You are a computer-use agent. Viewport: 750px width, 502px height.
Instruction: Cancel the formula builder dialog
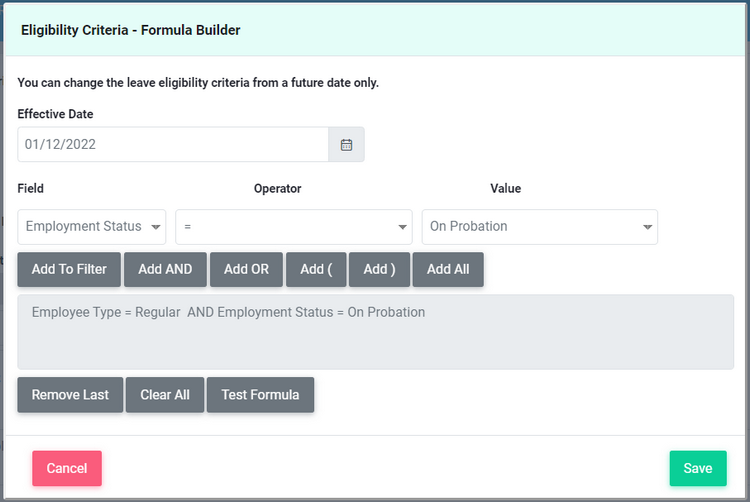[x=67, y=468]
